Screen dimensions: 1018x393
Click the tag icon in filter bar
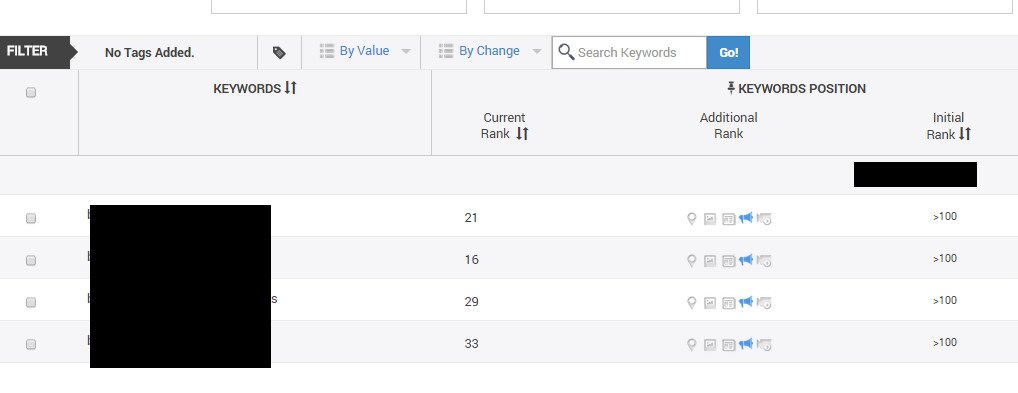(279, 53)
